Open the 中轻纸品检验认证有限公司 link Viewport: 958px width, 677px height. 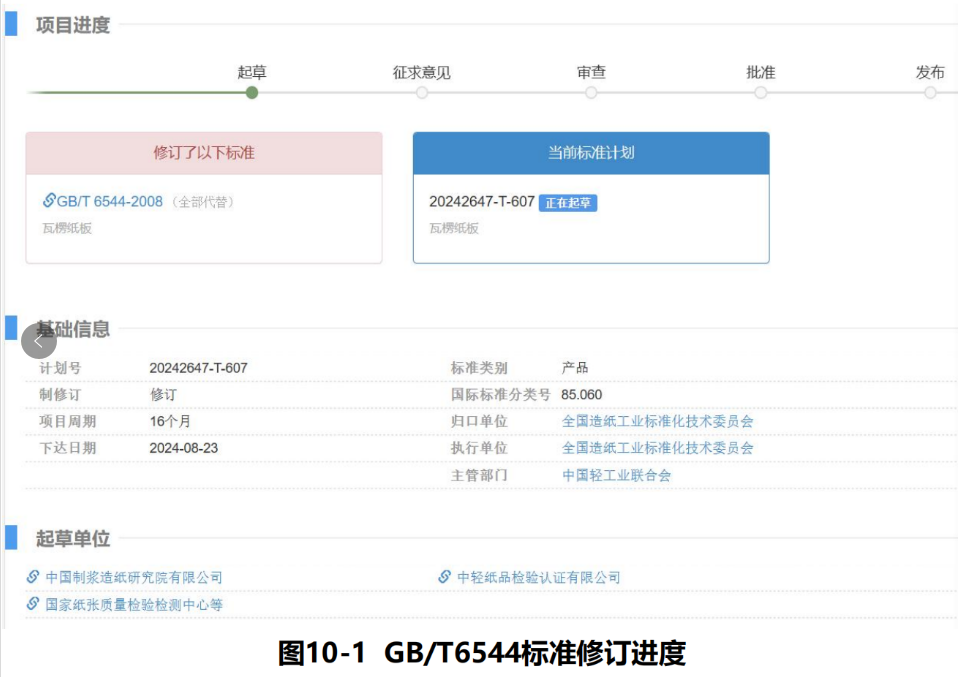click(539, 576)
